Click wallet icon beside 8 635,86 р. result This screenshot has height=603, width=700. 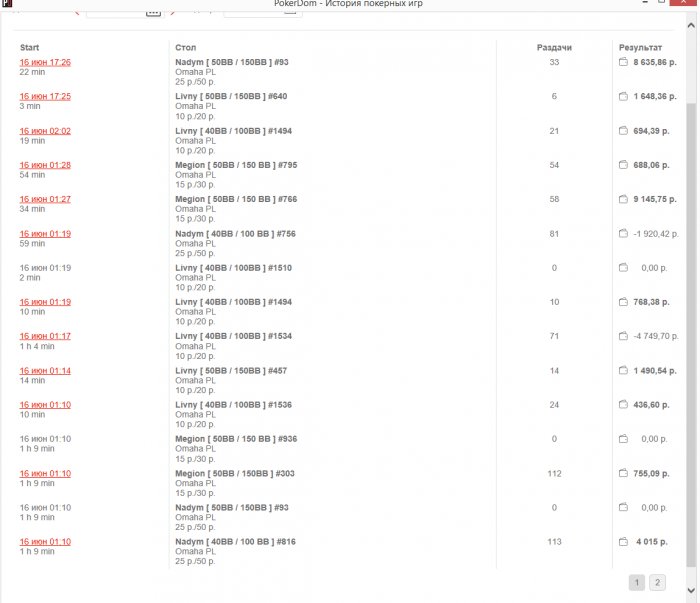coord(623,62)
